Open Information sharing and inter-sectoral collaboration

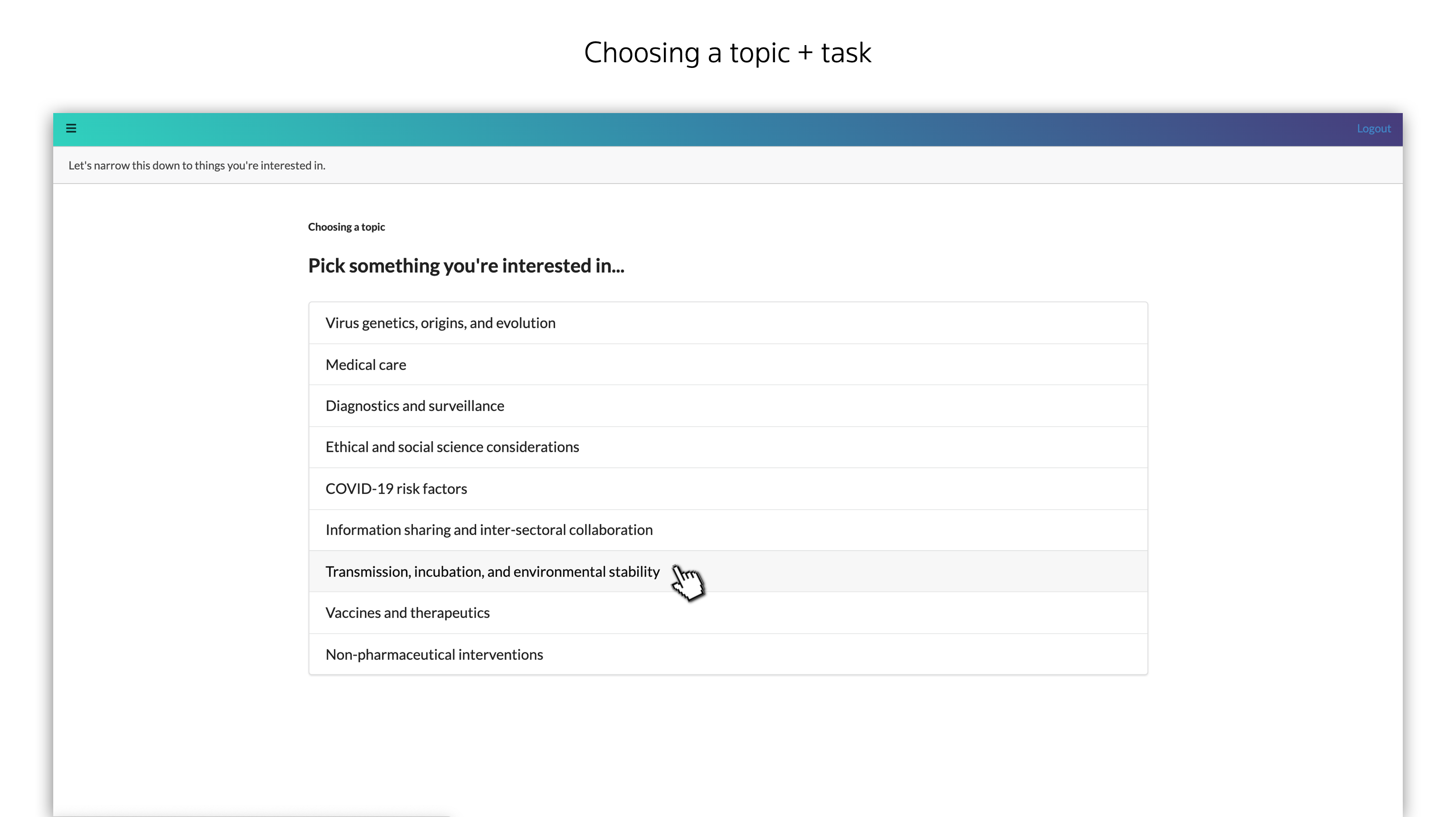pyautogui.click(x=489, y=530)
